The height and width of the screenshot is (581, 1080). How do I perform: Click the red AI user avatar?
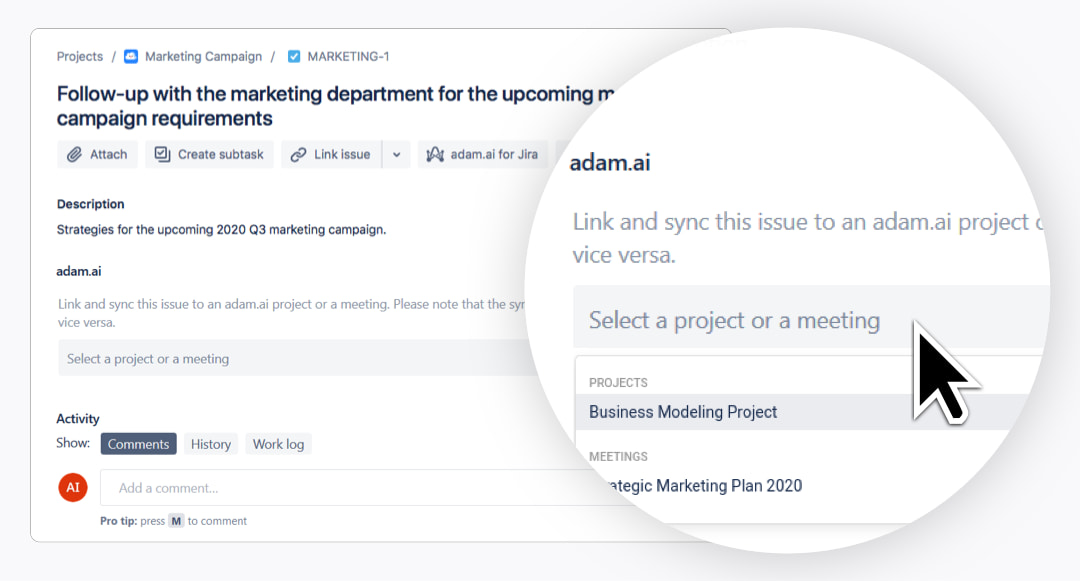click(x=73, y=487)
